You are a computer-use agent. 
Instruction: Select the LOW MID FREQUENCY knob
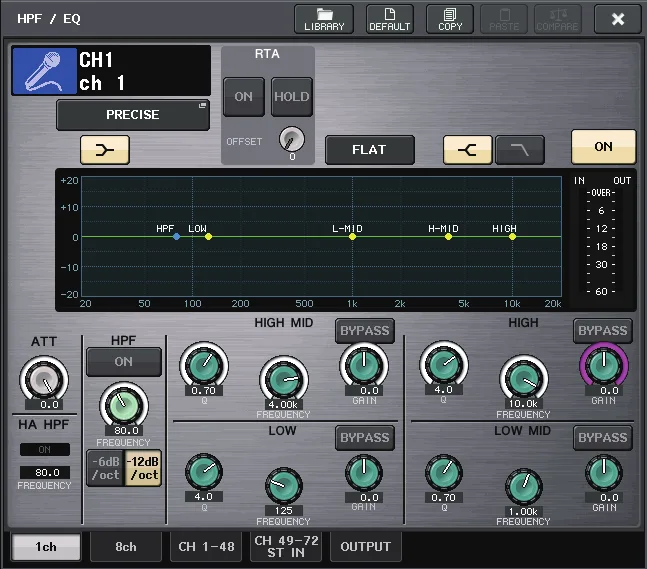[524, 487]
